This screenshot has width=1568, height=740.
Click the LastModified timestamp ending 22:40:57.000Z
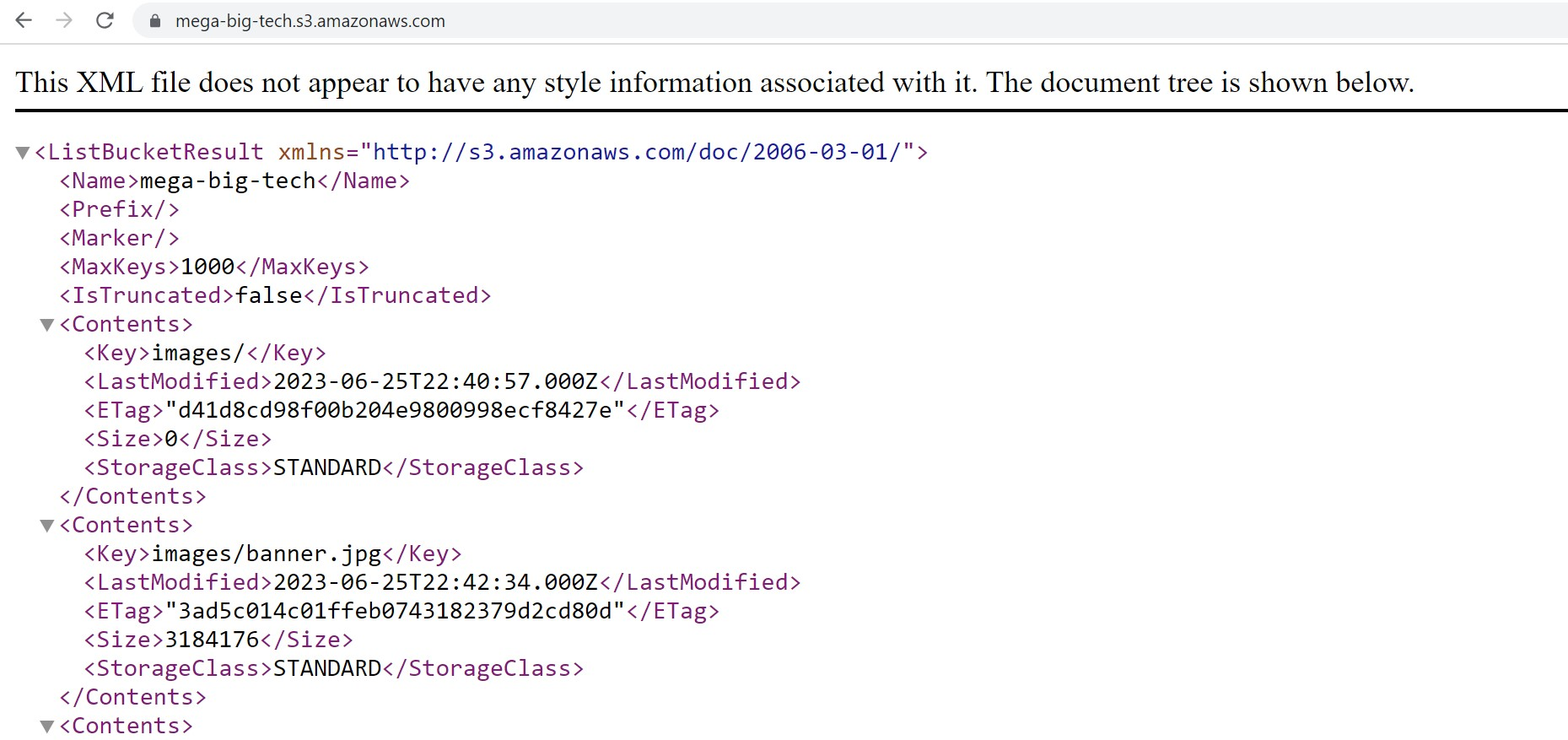coord(435,381)
